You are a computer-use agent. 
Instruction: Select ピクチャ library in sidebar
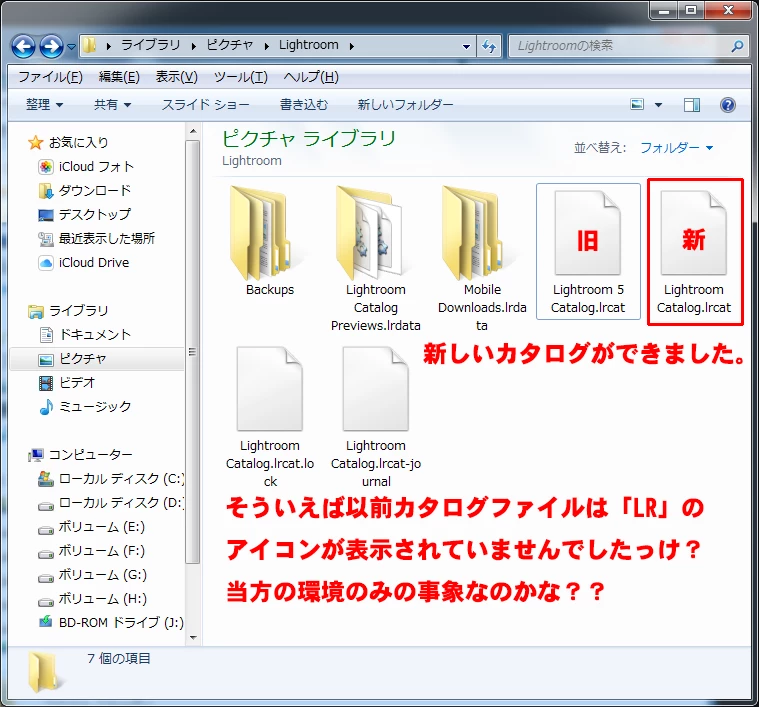tap(97, 359)
